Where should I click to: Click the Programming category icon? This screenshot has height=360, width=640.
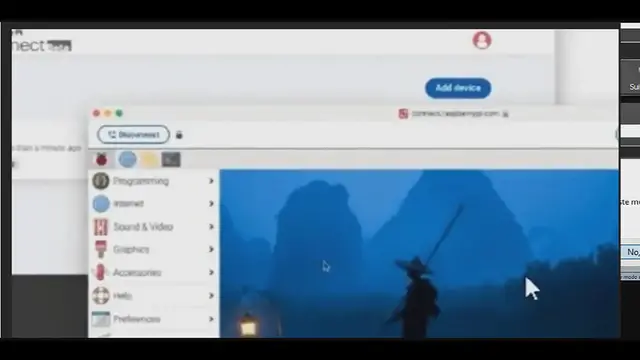(100, 181)
